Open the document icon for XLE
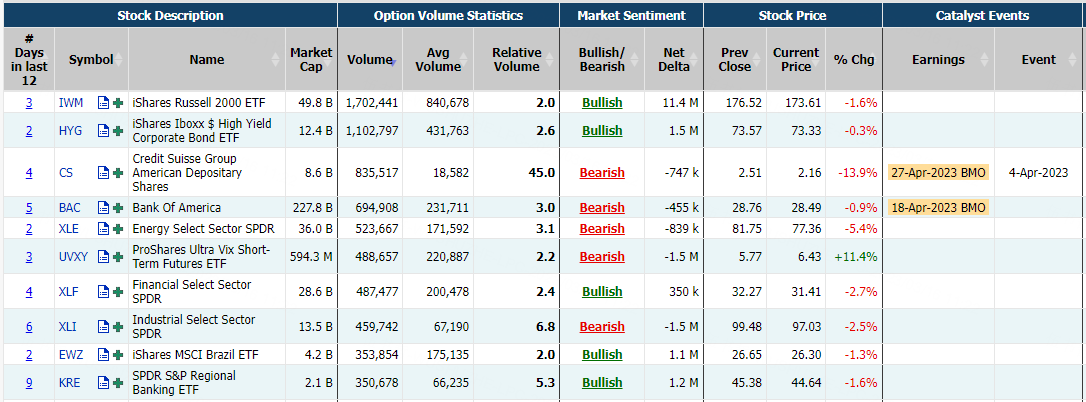Screen dimensions: 1086x402 point(103,229)
